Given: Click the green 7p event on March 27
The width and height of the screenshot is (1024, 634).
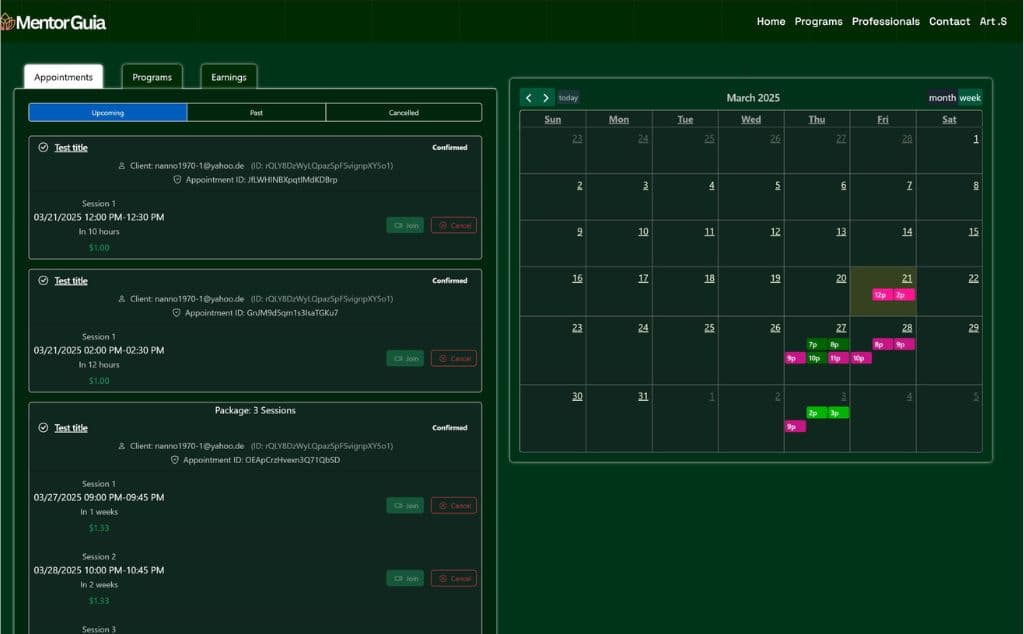Looking at the screenshot, I should (816, 344).
